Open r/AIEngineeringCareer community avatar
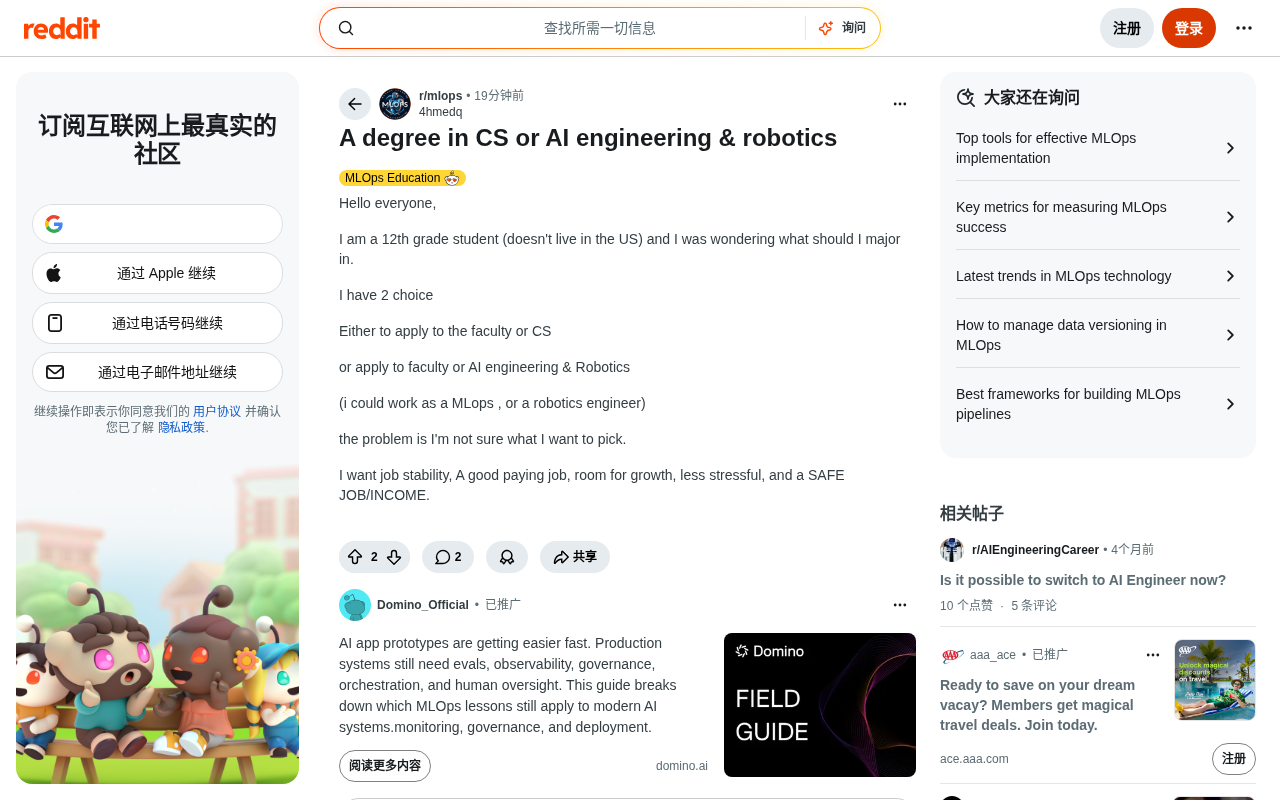 pos(952,550)
